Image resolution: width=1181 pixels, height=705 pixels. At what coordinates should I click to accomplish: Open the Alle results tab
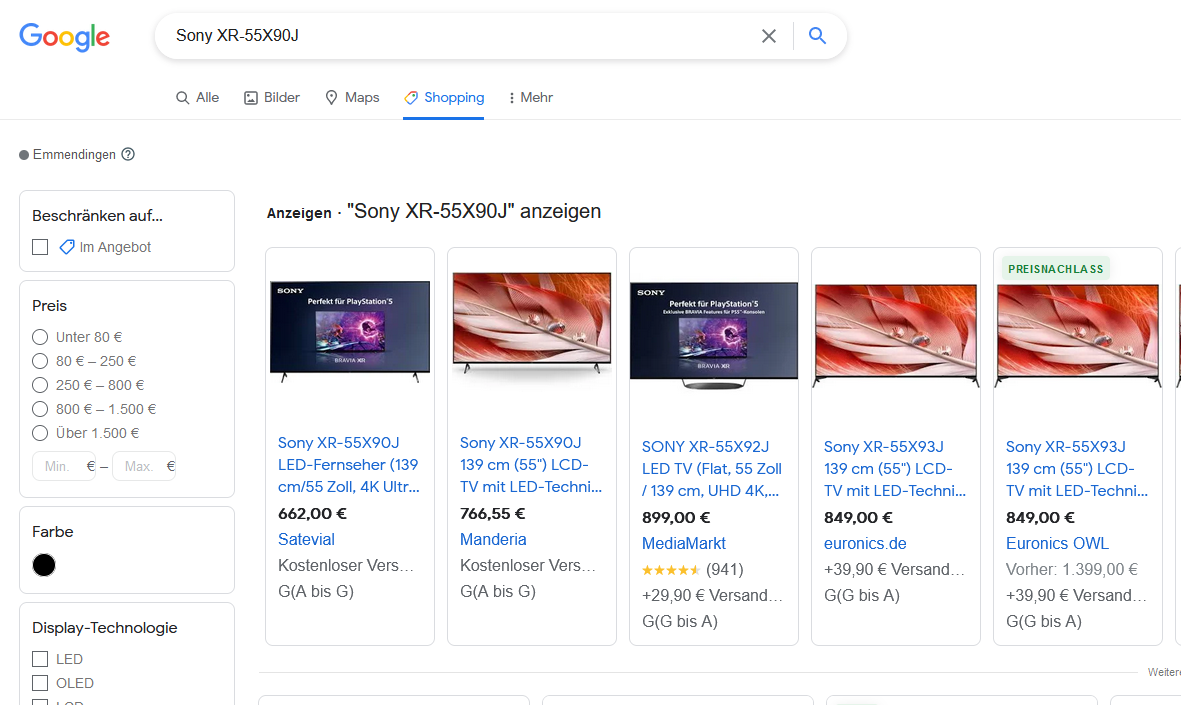(197, 97)
